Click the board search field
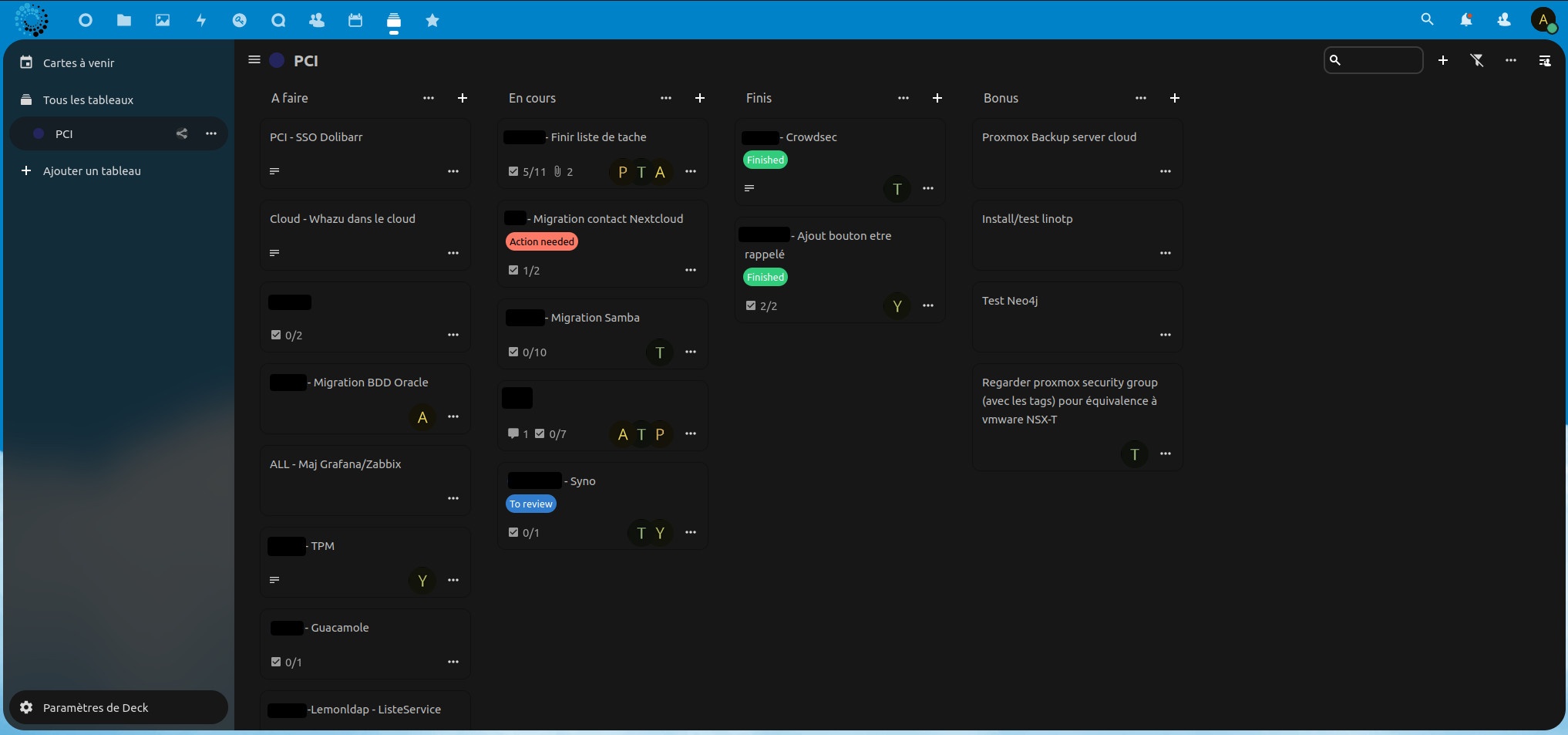 point(1374,60)
